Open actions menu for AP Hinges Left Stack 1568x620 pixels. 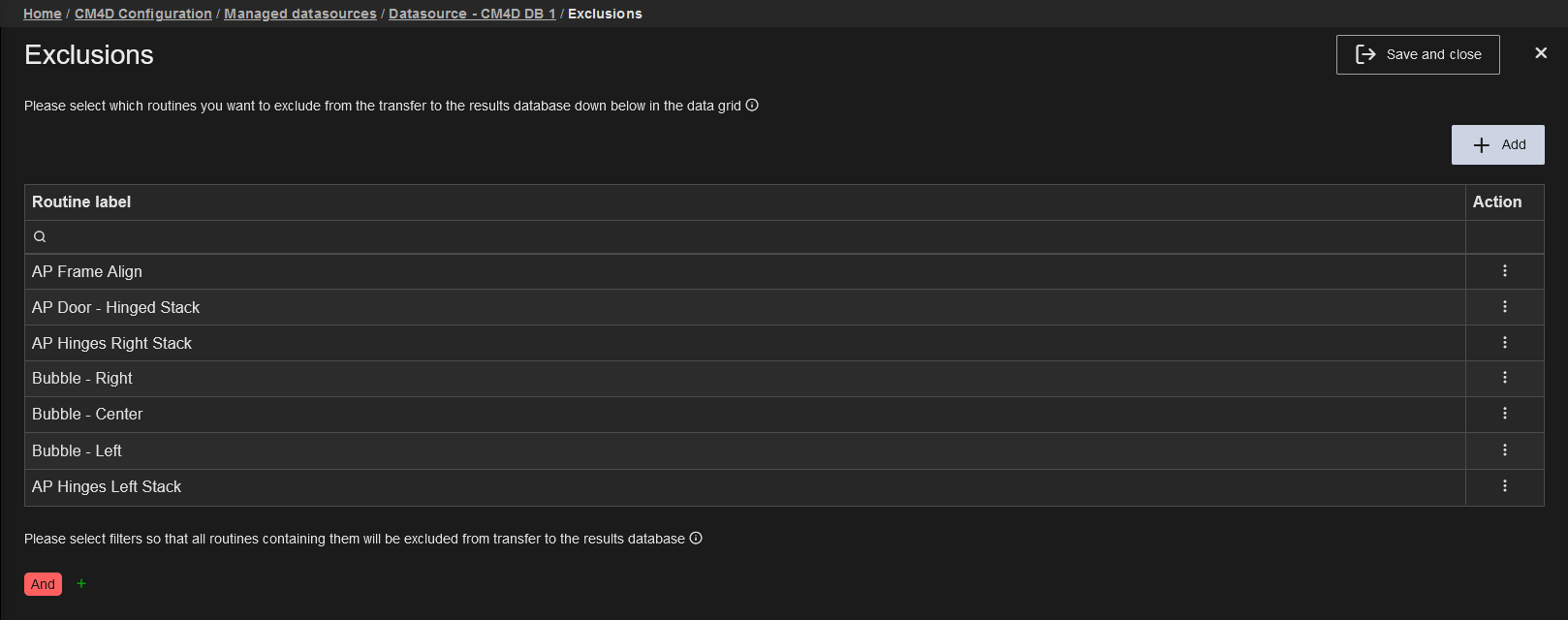pyautogui.click(x=1504, y=486)
